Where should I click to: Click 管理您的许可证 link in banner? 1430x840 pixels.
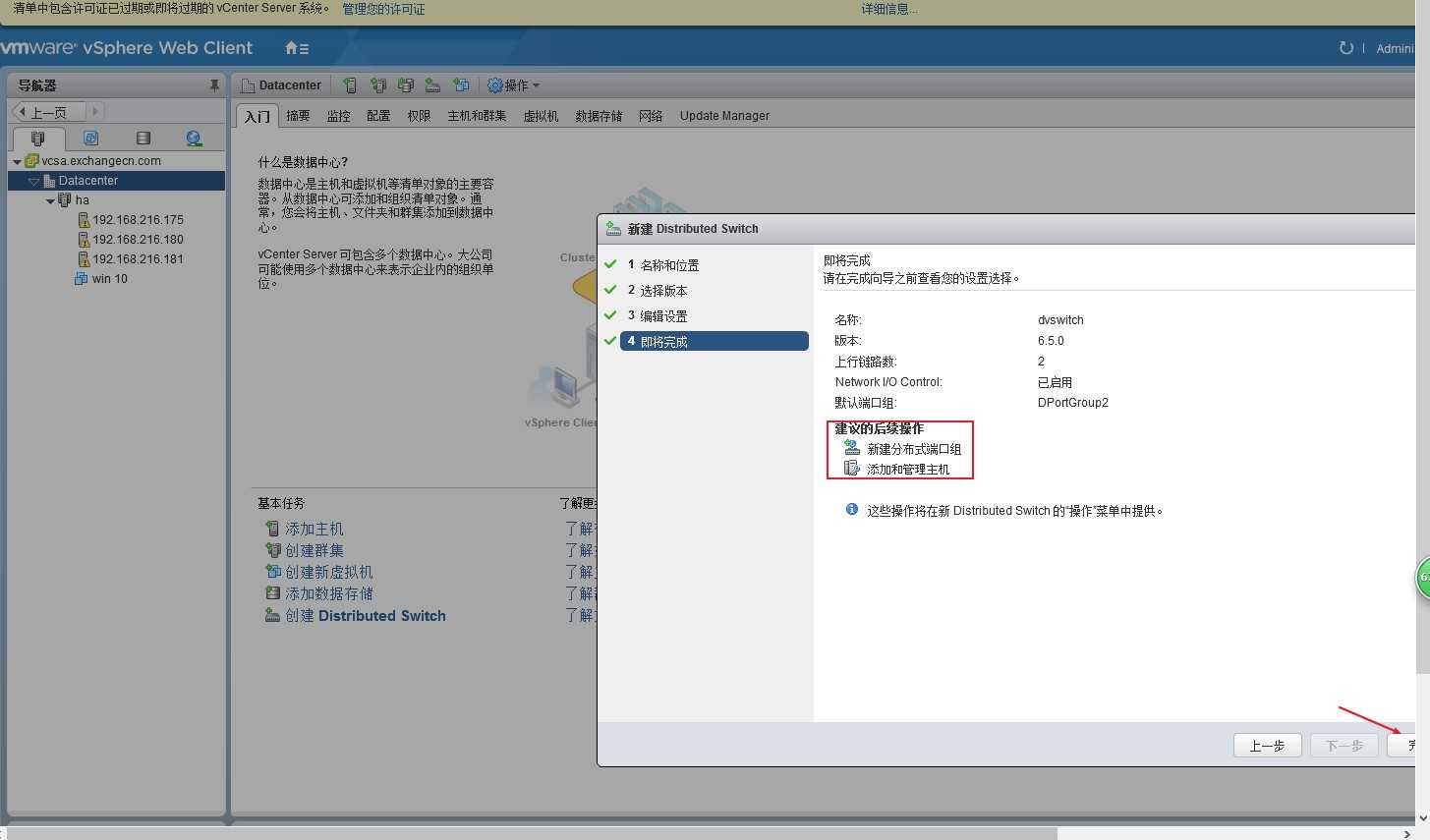click(383, 9)
